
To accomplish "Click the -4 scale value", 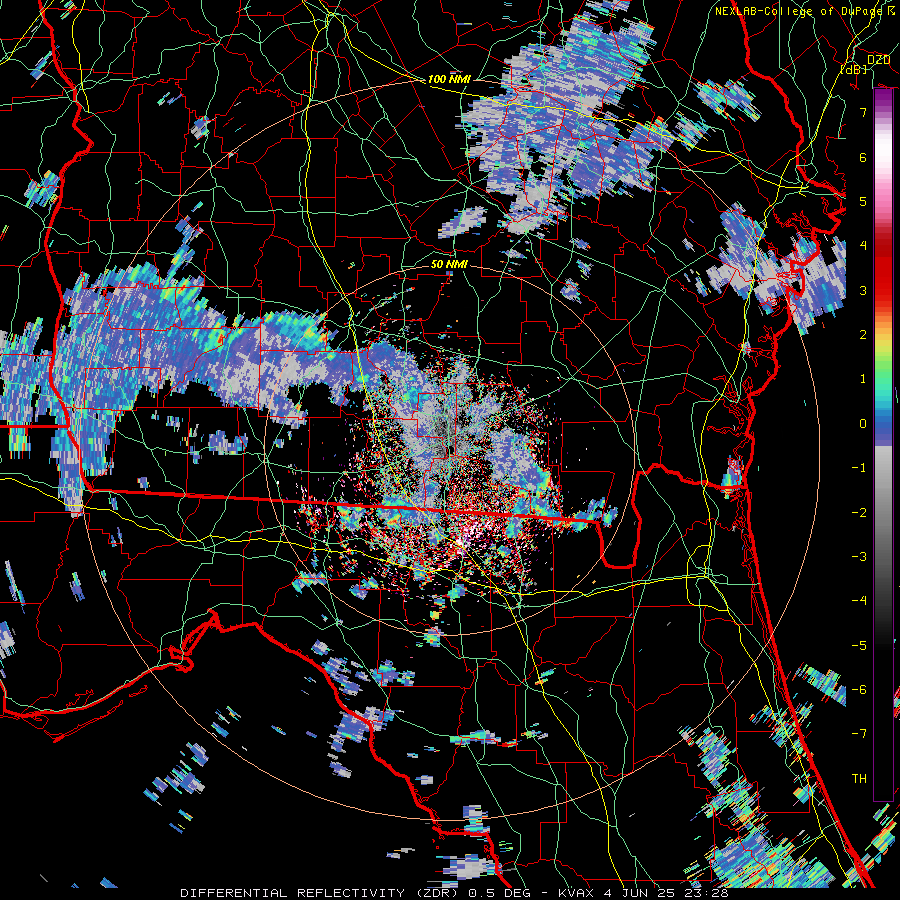I will [859, 601].
